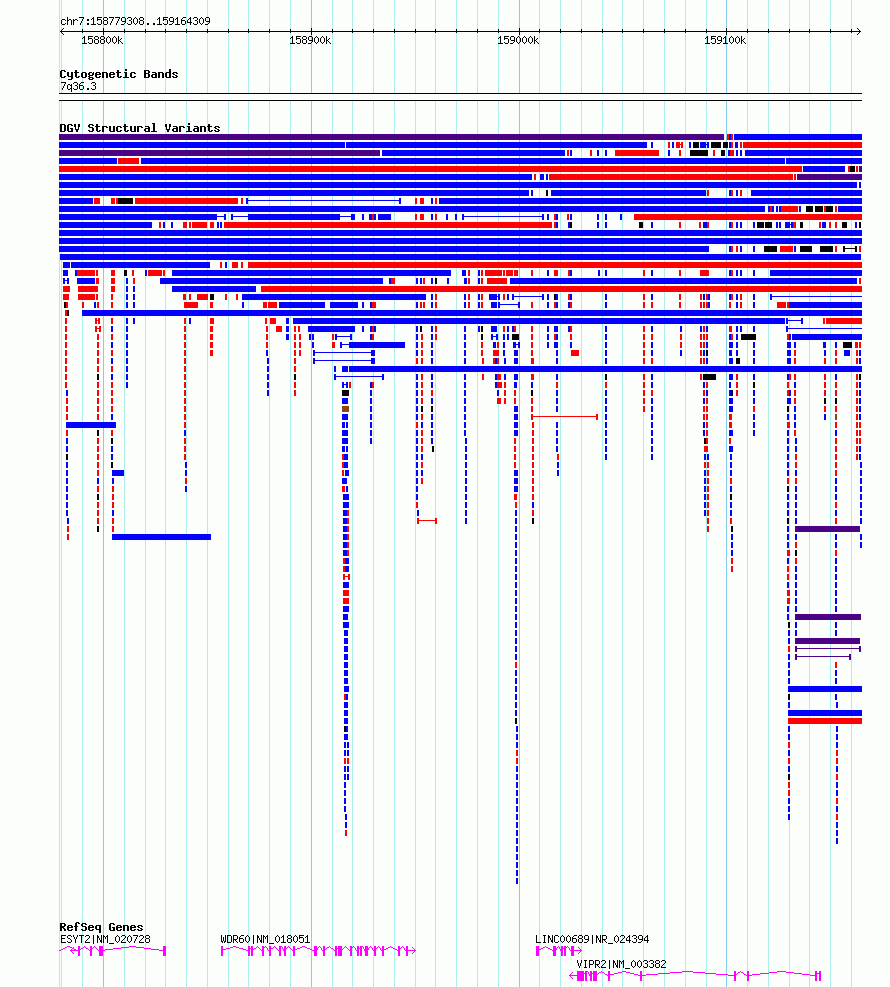Screen dimensions: 890x987
Task: Click the WDR60 gene exon glyph
Action: 318,950
